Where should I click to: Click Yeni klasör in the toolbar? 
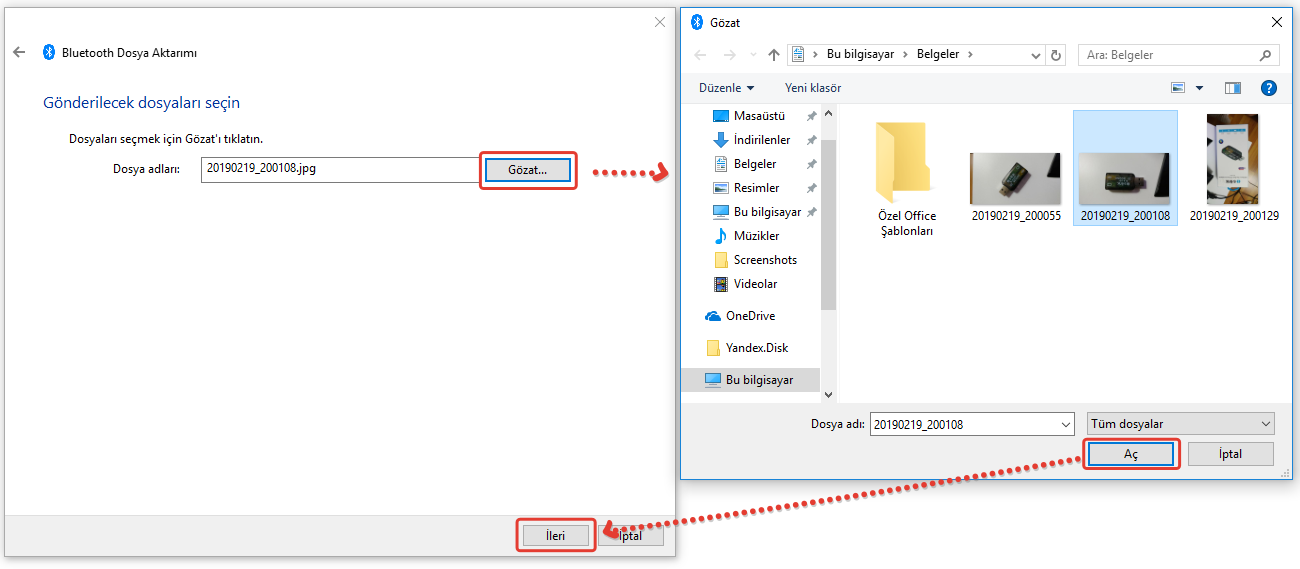(x=813, y=88)
